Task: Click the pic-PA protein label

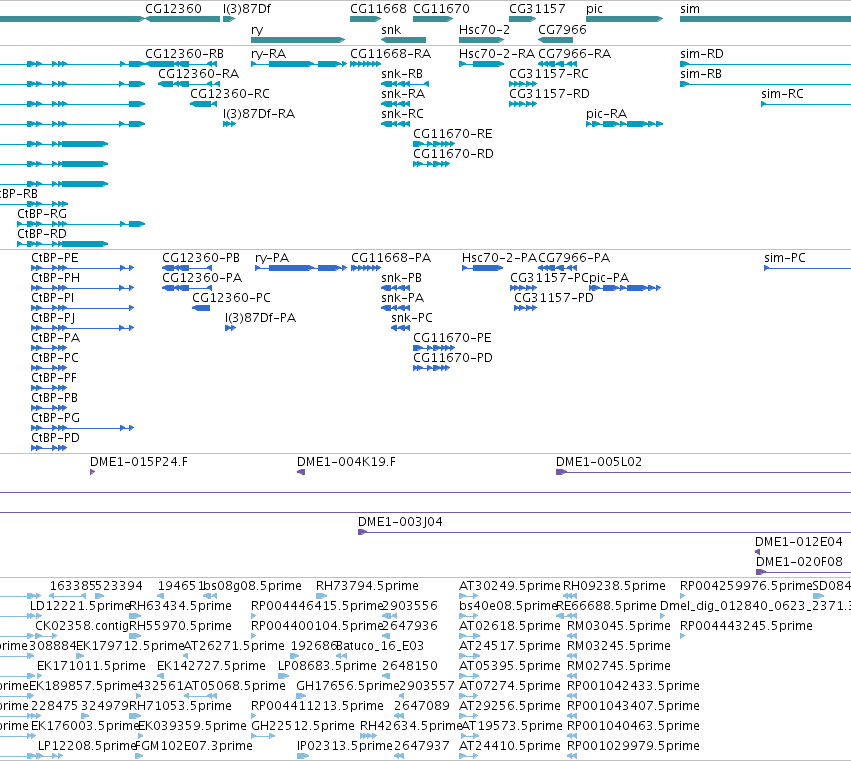Action: pos(609,278)
